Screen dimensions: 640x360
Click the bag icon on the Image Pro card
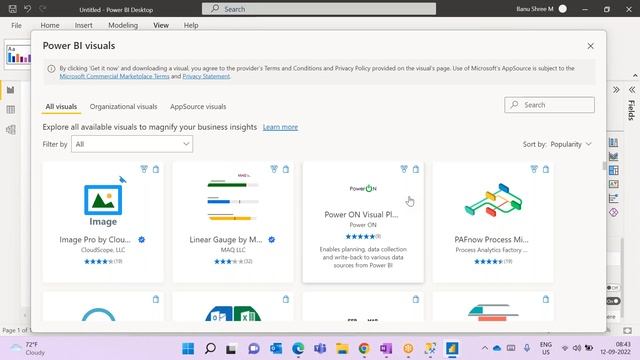click(x=156, y=169)
